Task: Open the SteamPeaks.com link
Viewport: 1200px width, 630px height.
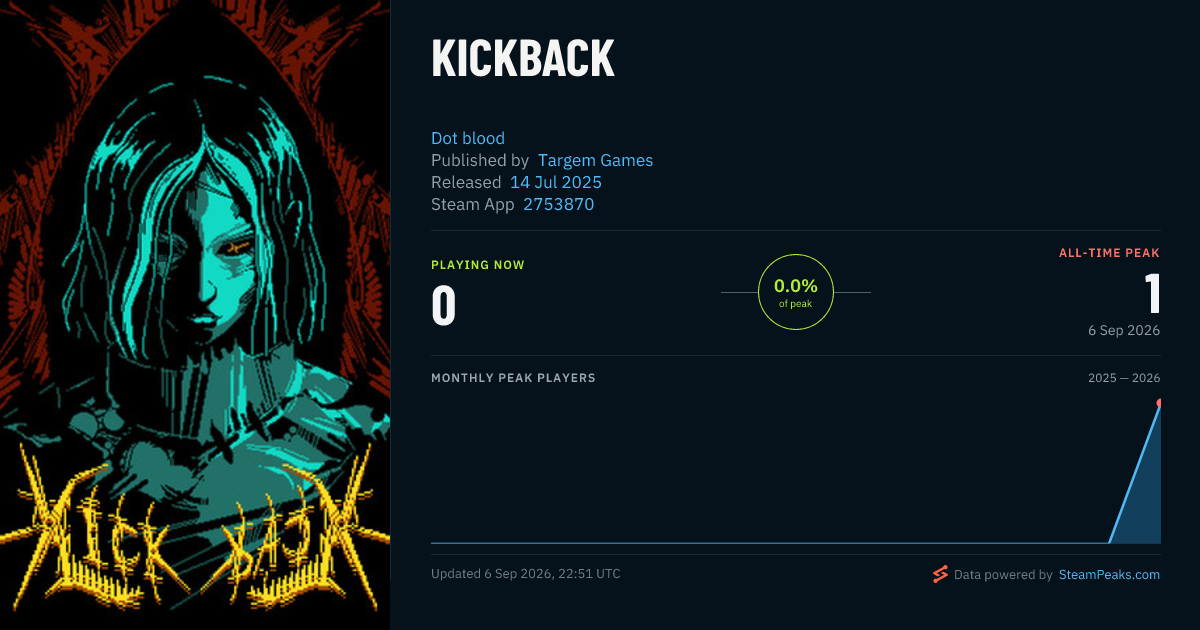Action: (1109, 575)
